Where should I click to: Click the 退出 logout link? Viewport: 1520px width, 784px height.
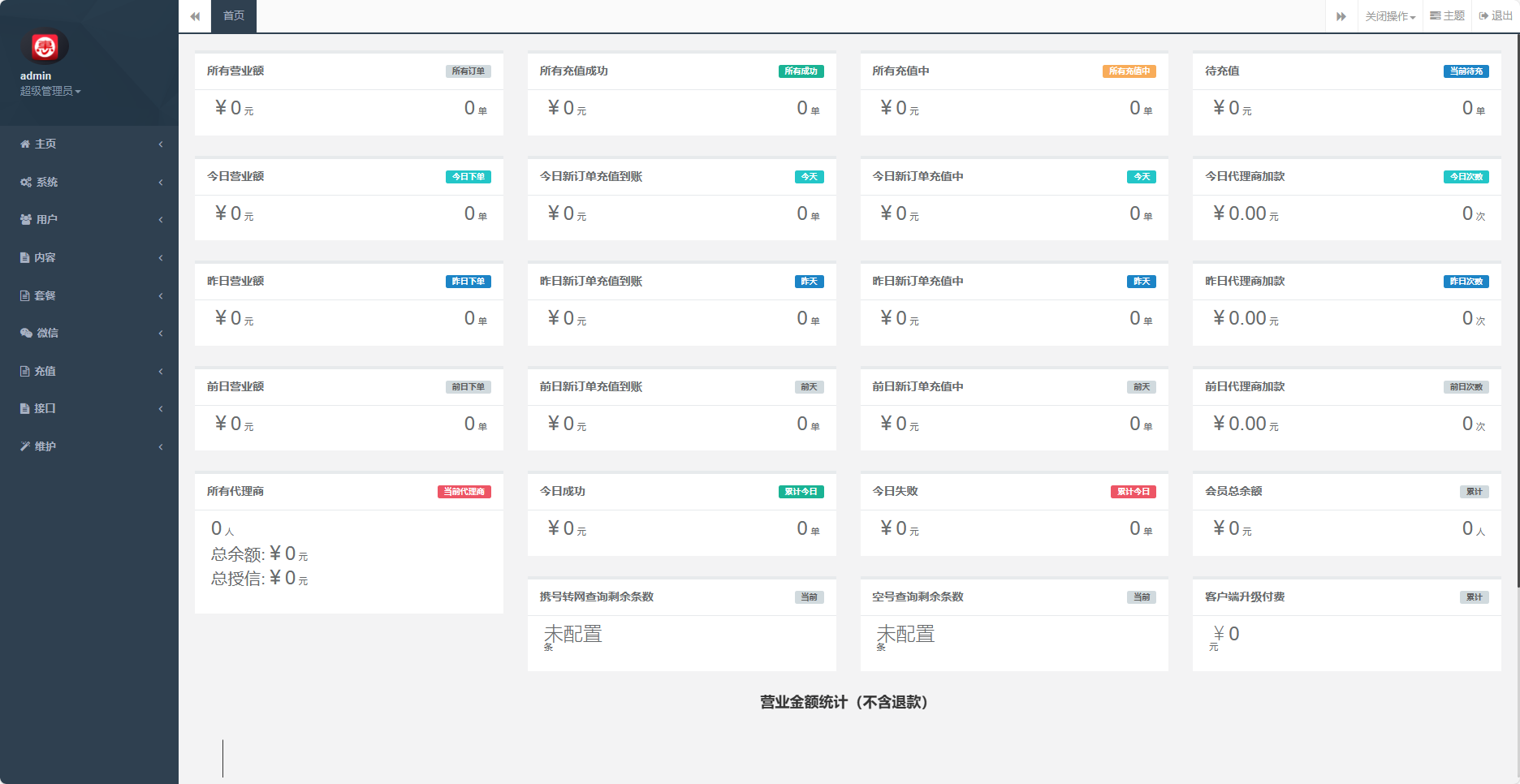point(1496,16)
